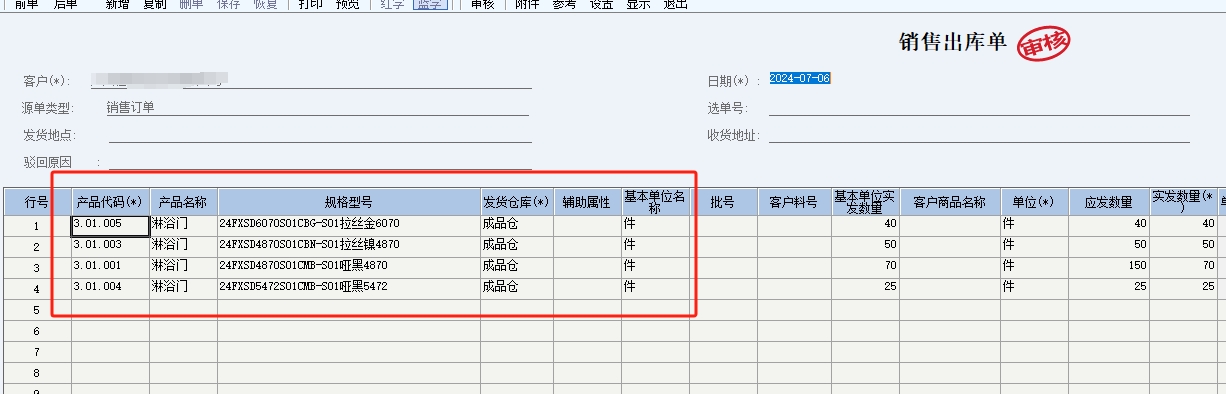1226x394 pixels.
Task: Select product code cell 3.01.004
Action: pos(110,288)
